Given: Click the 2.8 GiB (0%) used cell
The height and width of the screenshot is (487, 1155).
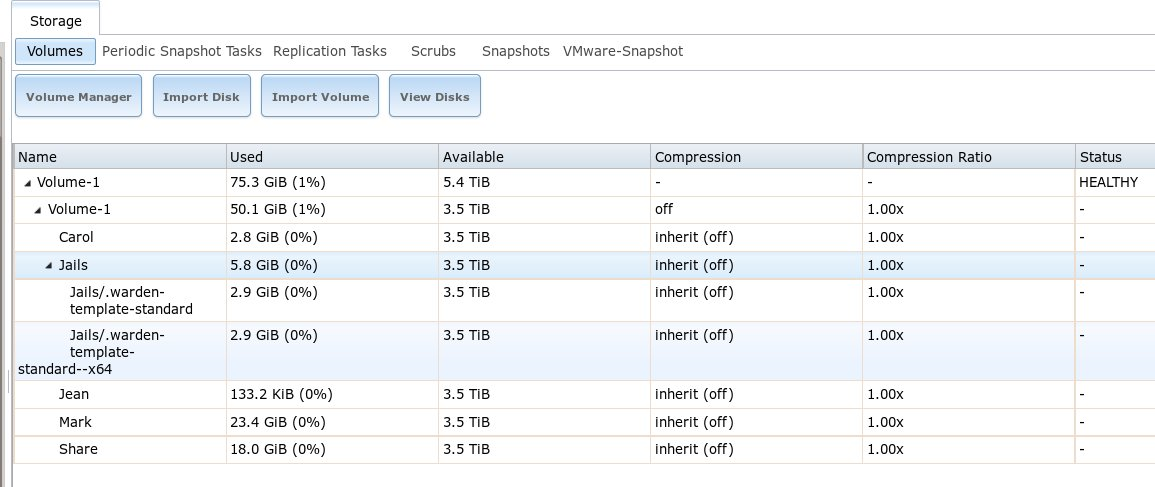Looking at the screenshot, I should point(332,237).
